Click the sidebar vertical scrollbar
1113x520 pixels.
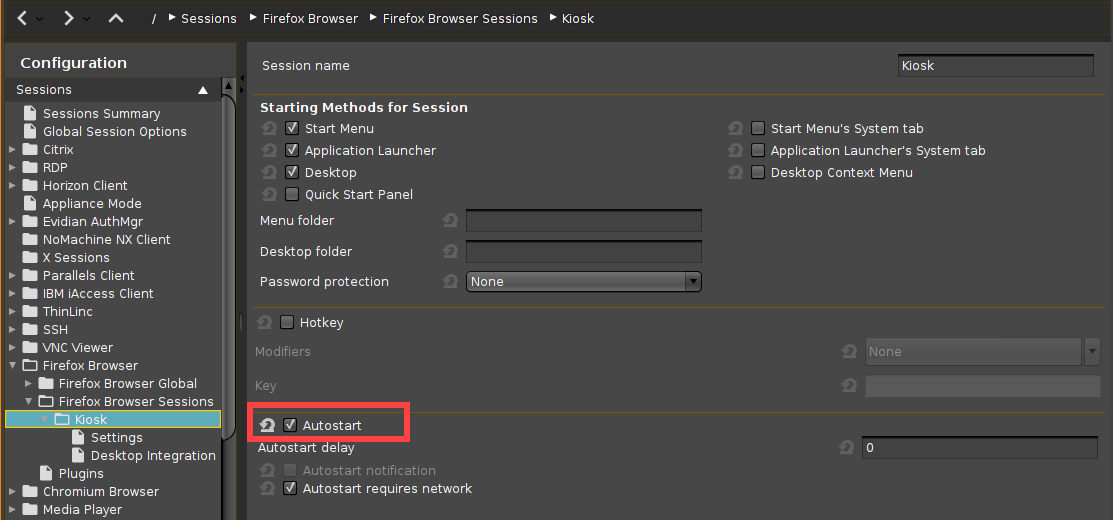coord(229,250)
